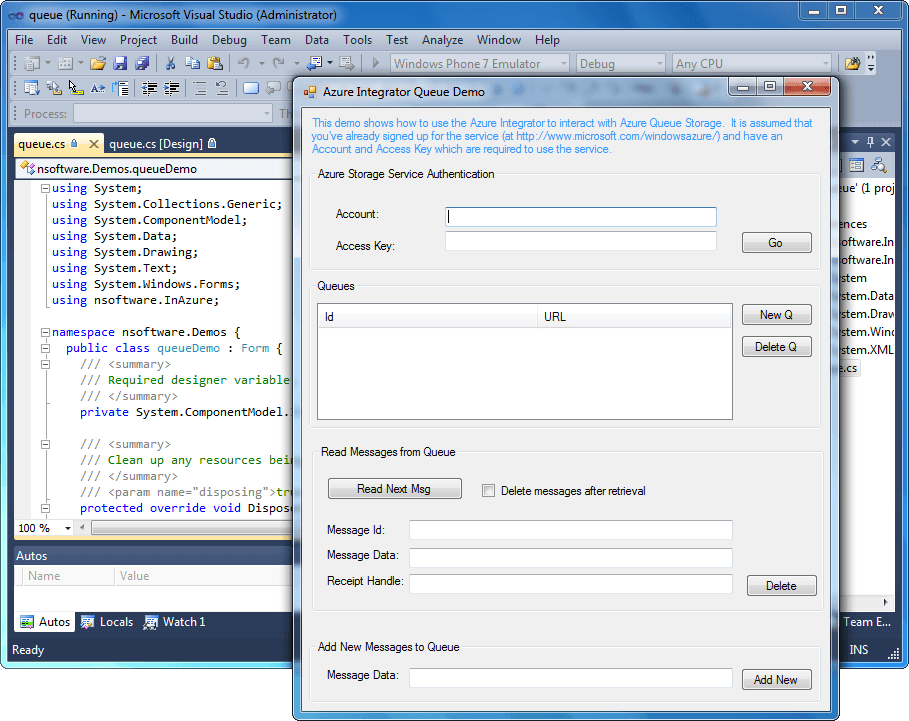The image size is (909, 721).
Task: Open the Debug configuration dropdown
Action: pos(660,64)
